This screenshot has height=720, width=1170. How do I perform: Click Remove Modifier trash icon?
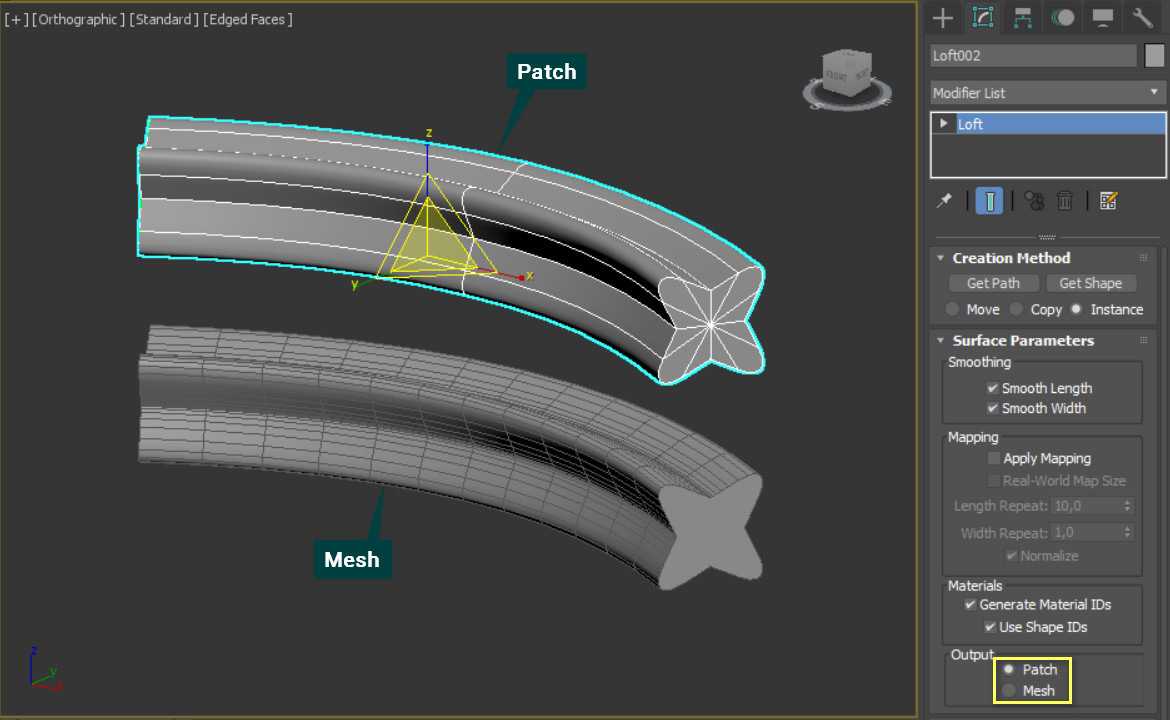coord(1065,201)
